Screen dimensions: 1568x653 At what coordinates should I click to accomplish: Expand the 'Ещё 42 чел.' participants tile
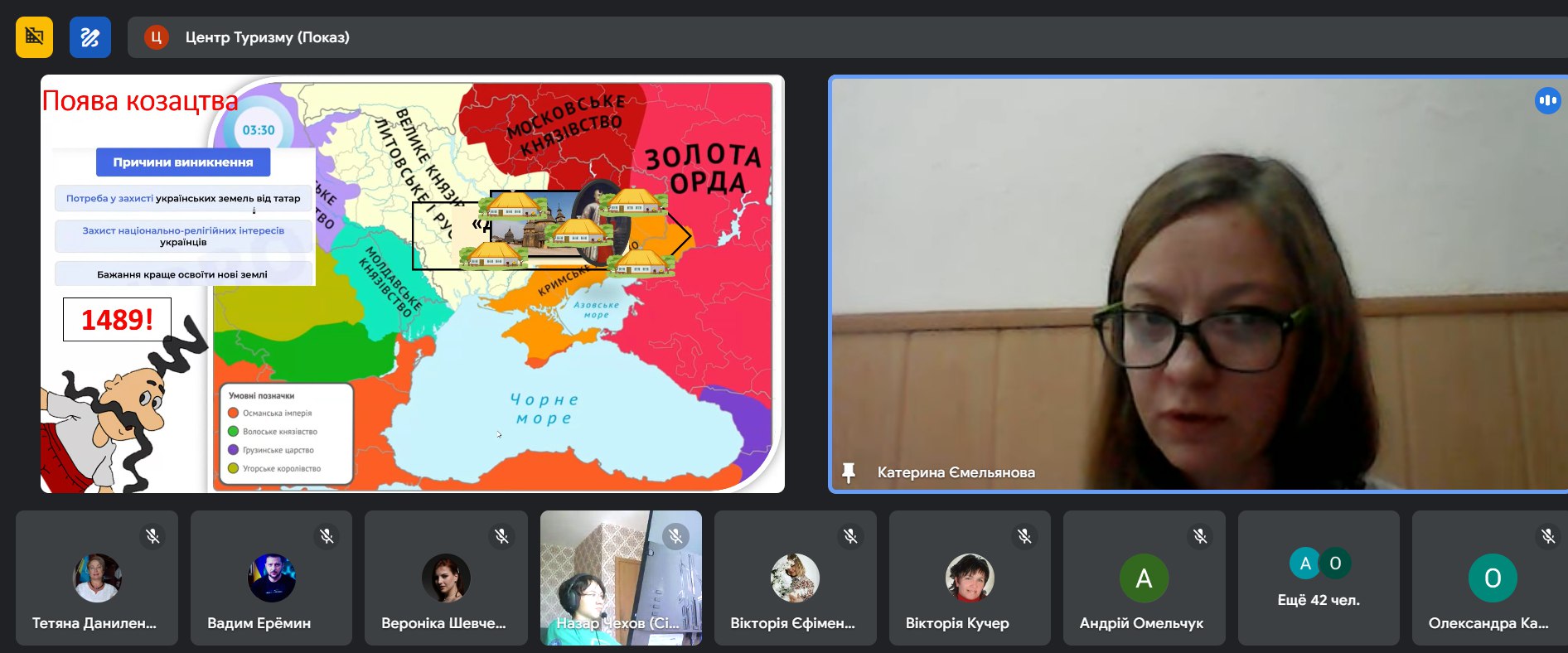click(x=1318, y=578)
